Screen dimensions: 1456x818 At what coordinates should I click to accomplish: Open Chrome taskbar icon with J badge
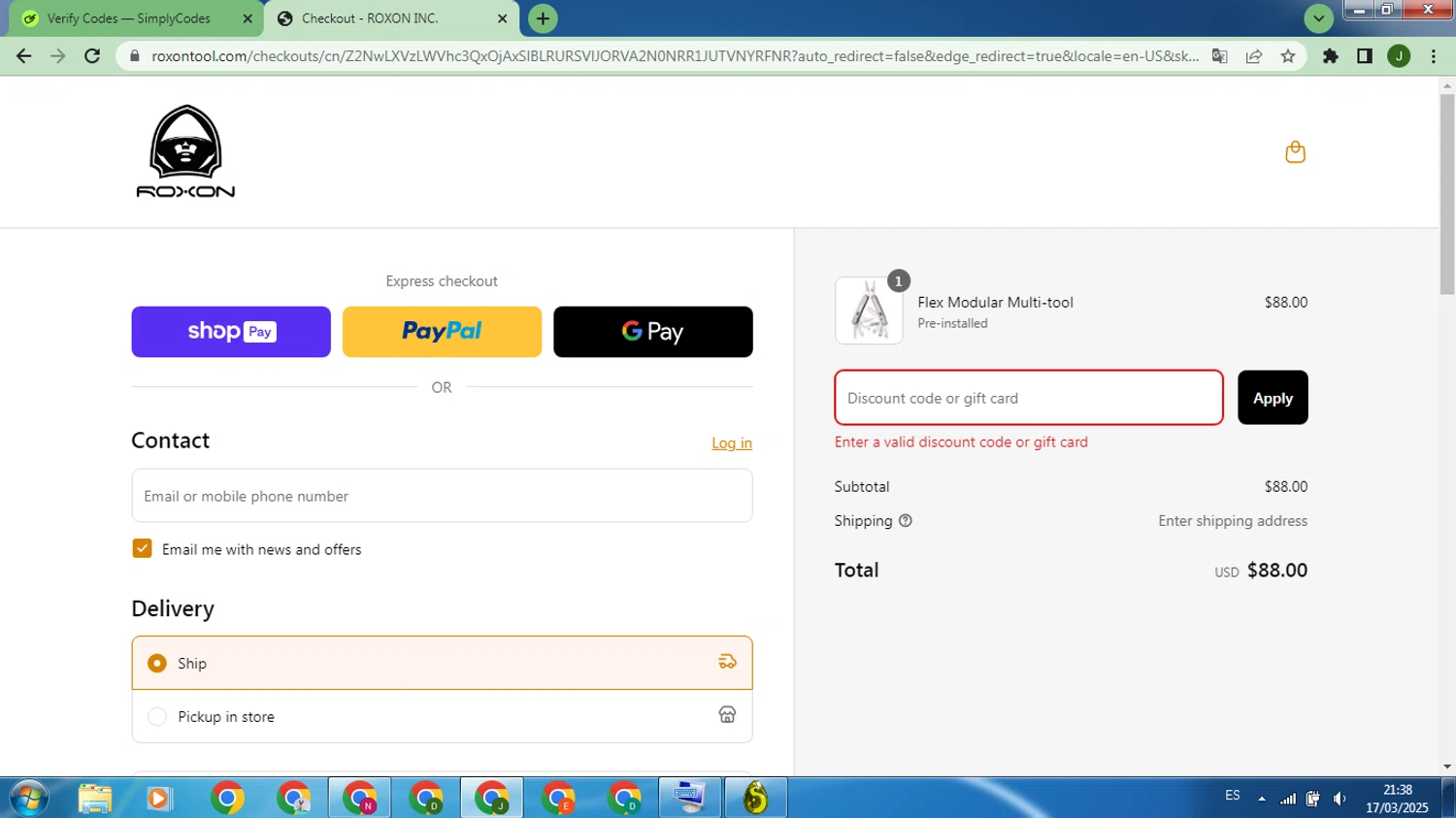tap(492, 799)
